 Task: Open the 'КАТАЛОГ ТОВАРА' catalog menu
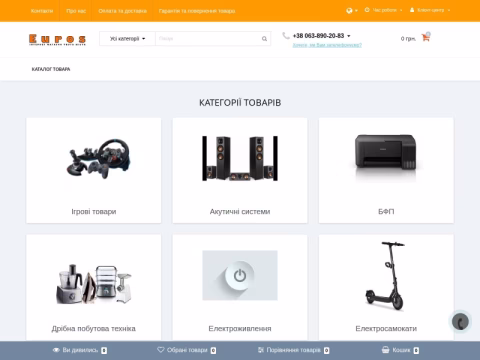coord(51,69)
